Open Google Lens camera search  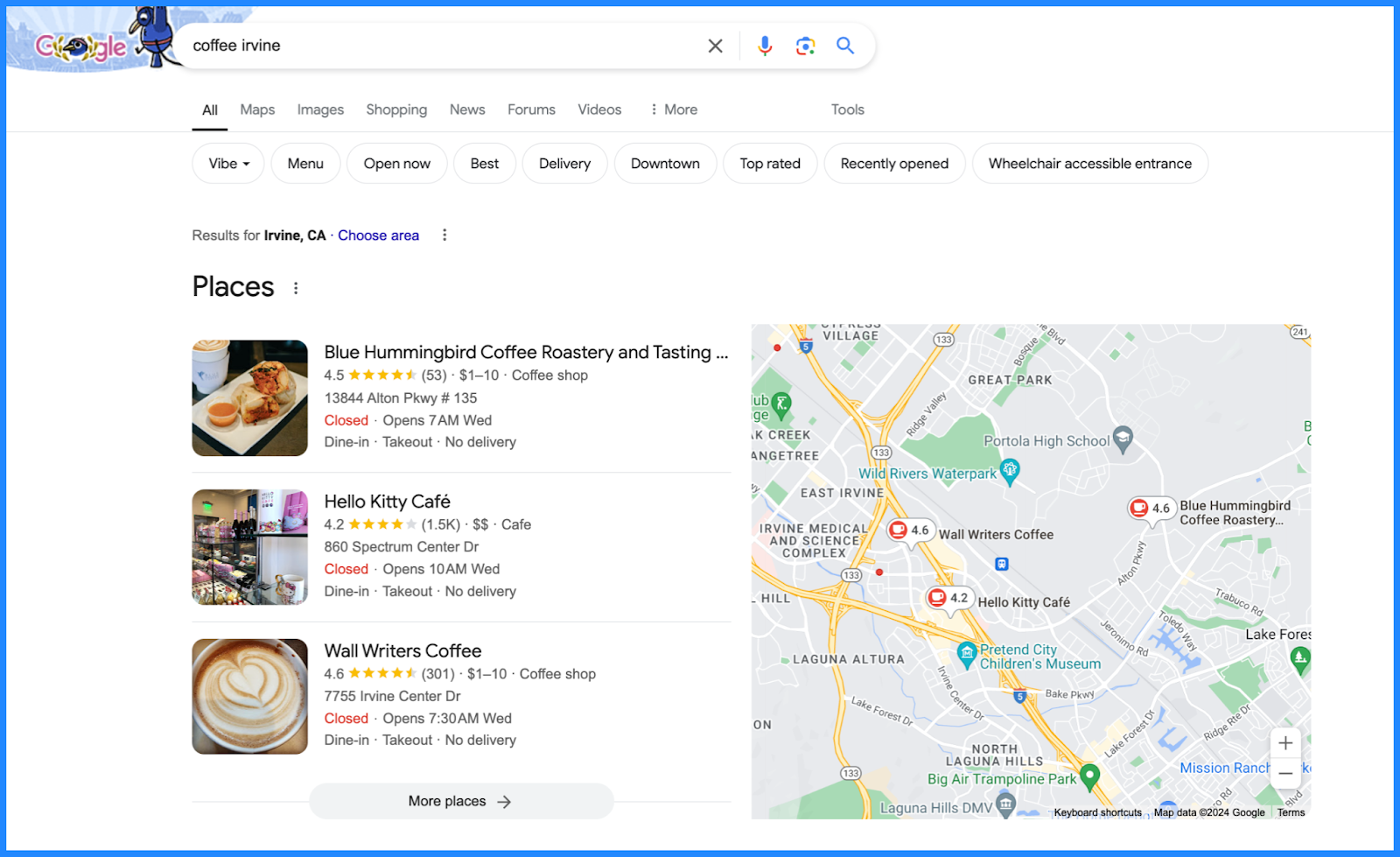(x=805, y=46)
